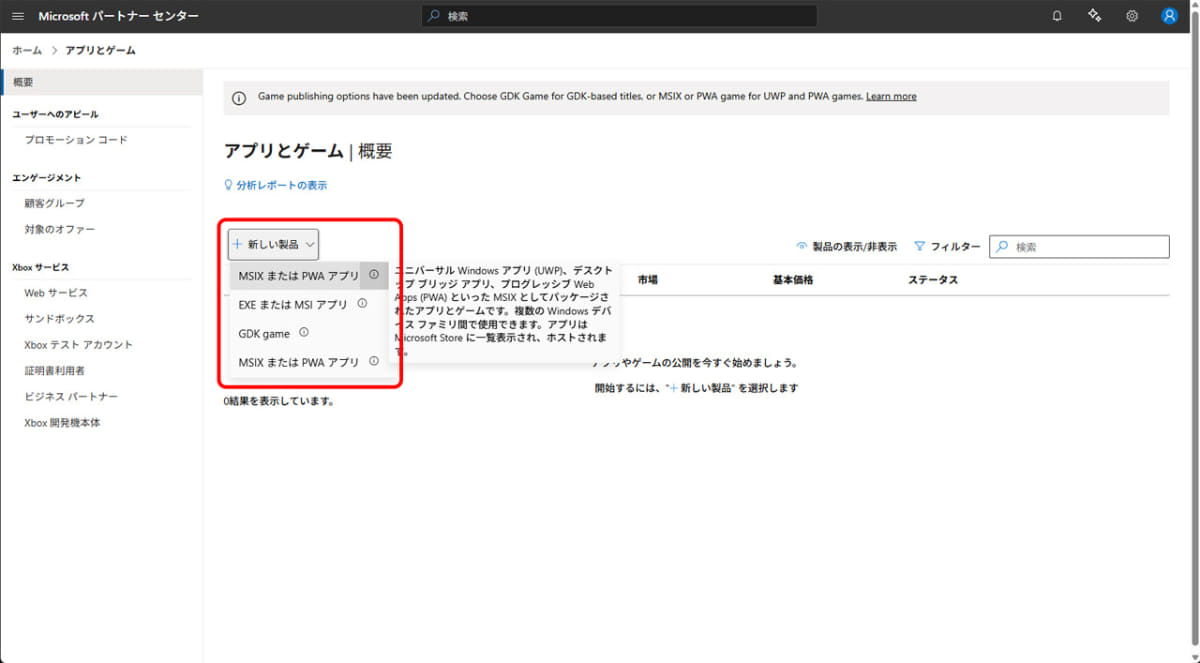Click the Xbox サービス section heading
The image size is (1200, 663).
tap(41, 267)
